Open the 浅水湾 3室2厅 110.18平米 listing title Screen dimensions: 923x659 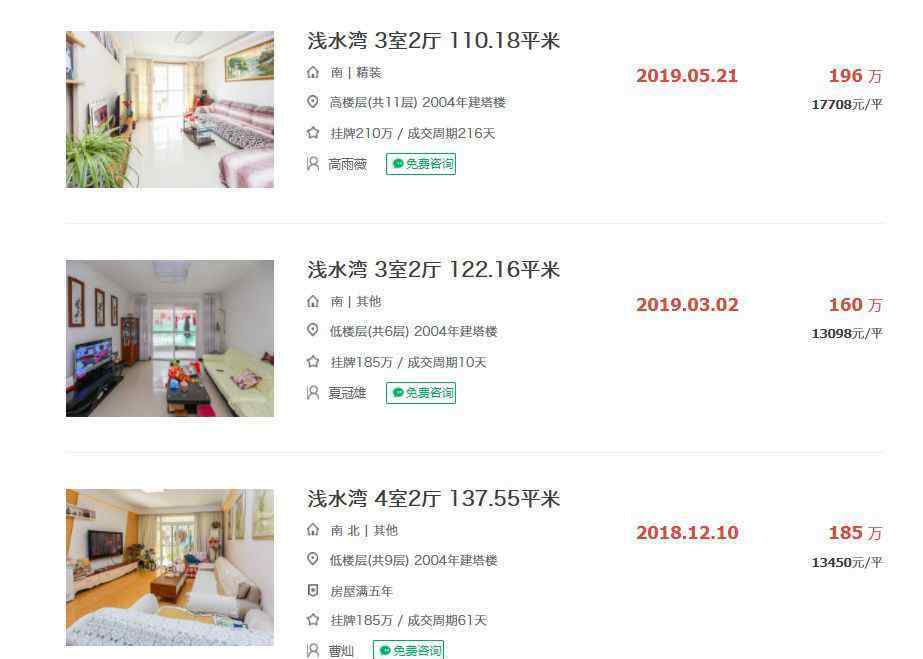coord(433,41)
